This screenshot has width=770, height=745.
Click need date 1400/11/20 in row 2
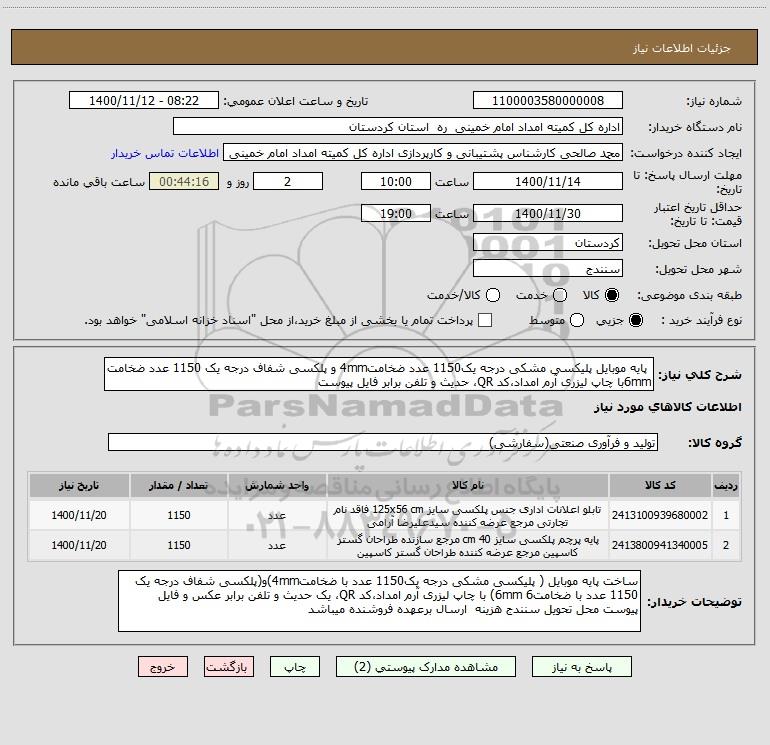79,545
